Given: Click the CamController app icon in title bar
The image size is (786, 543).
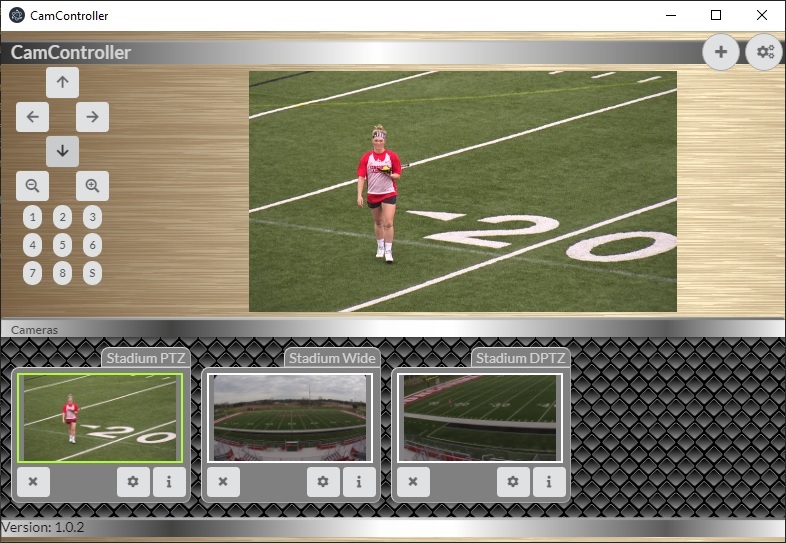Looking at the screenshot, I should click(x=17, y=16).
